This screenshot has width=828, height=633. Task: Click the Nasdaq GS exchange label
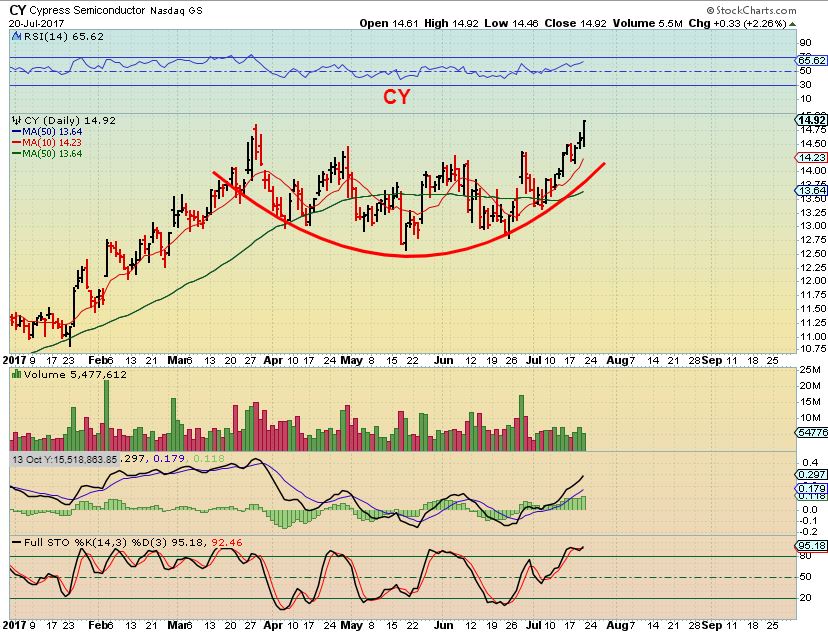click(176, 11)
